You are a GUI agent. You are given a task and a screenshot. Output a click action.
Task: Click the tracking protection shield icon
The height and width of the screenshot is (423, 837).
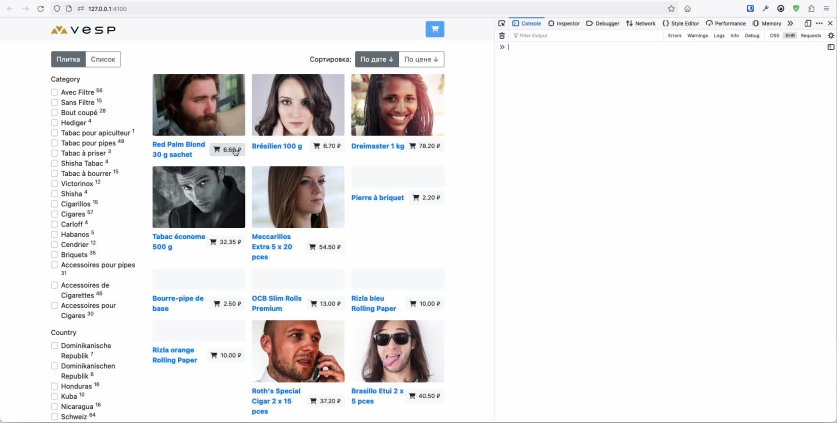click(58, 9)
